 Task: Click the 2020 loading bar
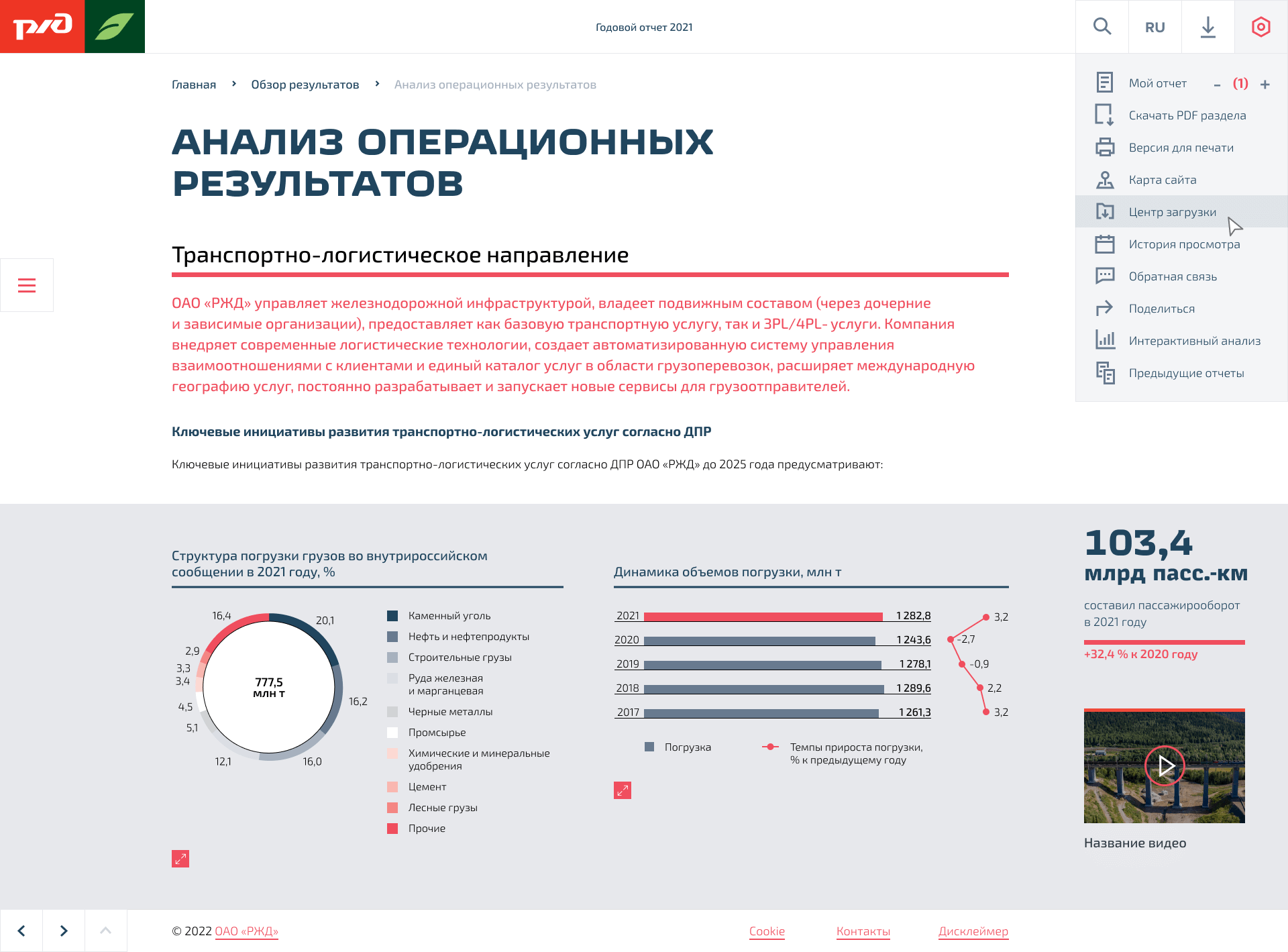(759, 641)
